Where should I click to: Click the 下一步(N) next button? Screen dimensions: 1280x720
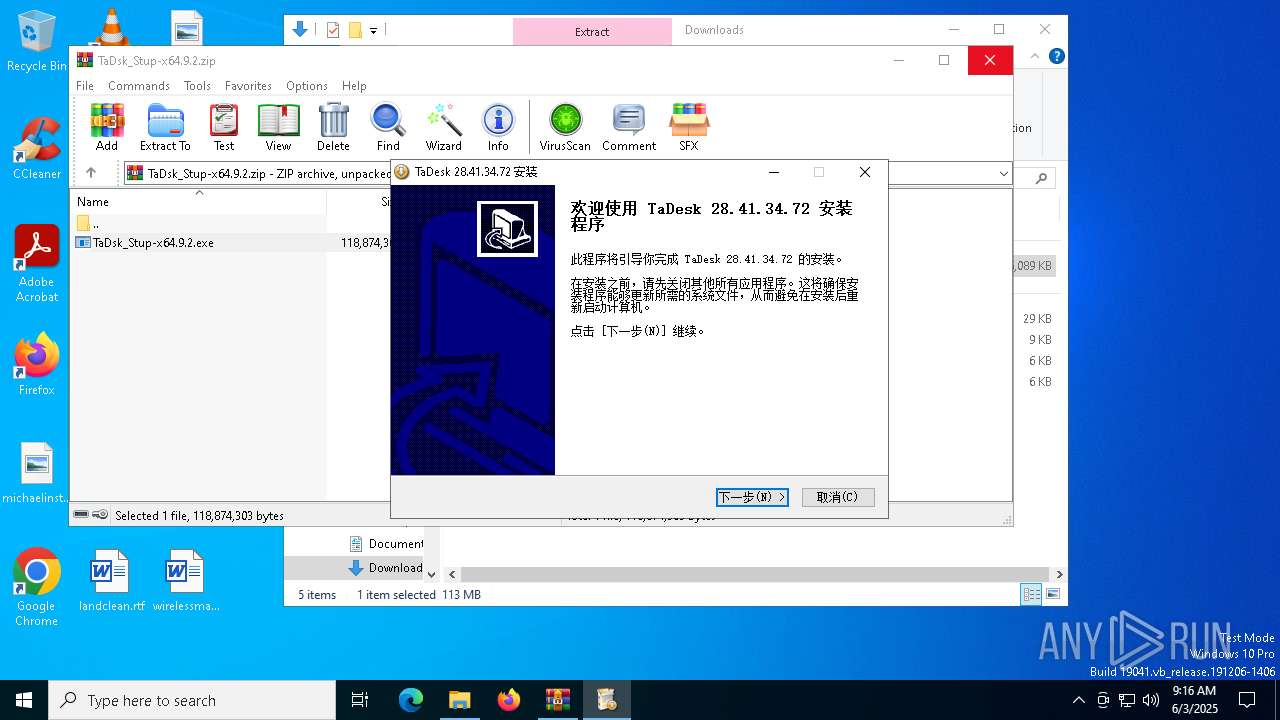tap(752, 497)
